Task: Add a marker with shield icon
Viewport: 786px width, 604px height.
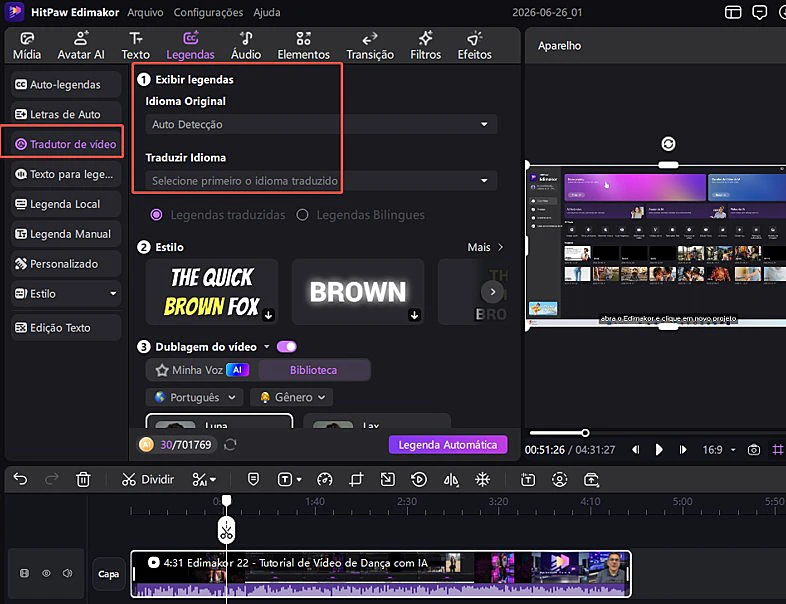Action: tap(253, 480)
